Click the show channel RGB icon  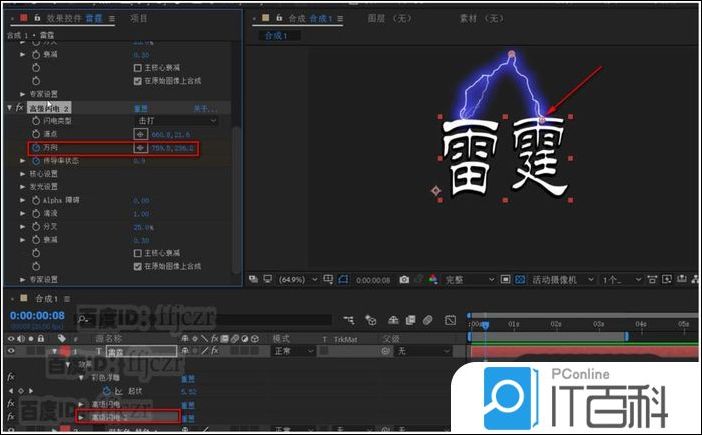pyautogui.click(x=430, y=280)
